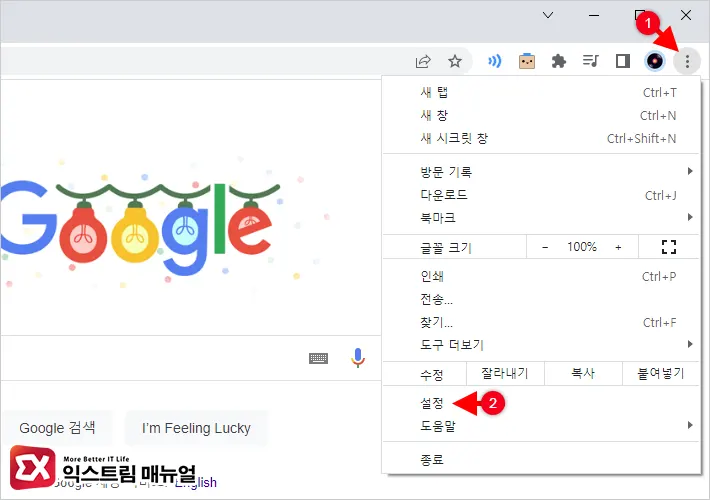Close the Chrome window
The image size is (710, 500).
tap(686, 15)
